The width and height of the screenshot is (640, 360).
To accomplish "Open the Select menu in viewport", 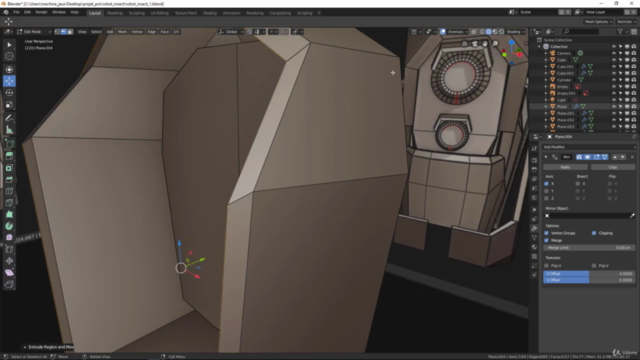I will click(x=96, y=32).
